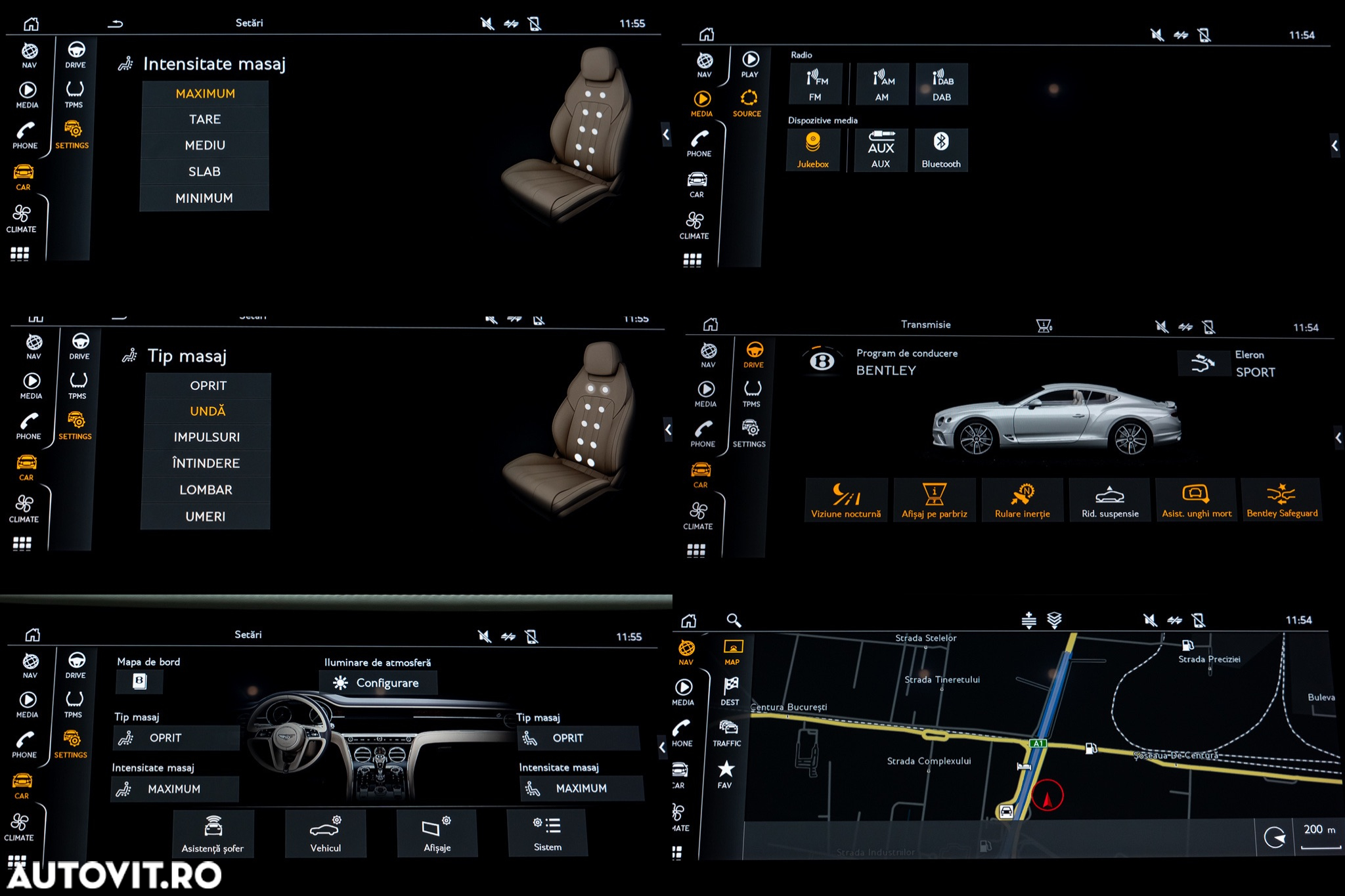1345x896 pixels.
Task: Open left seat Intensitate masaj MAXIMUM selector
Action: pyautogui.click(x=175, y=789)
